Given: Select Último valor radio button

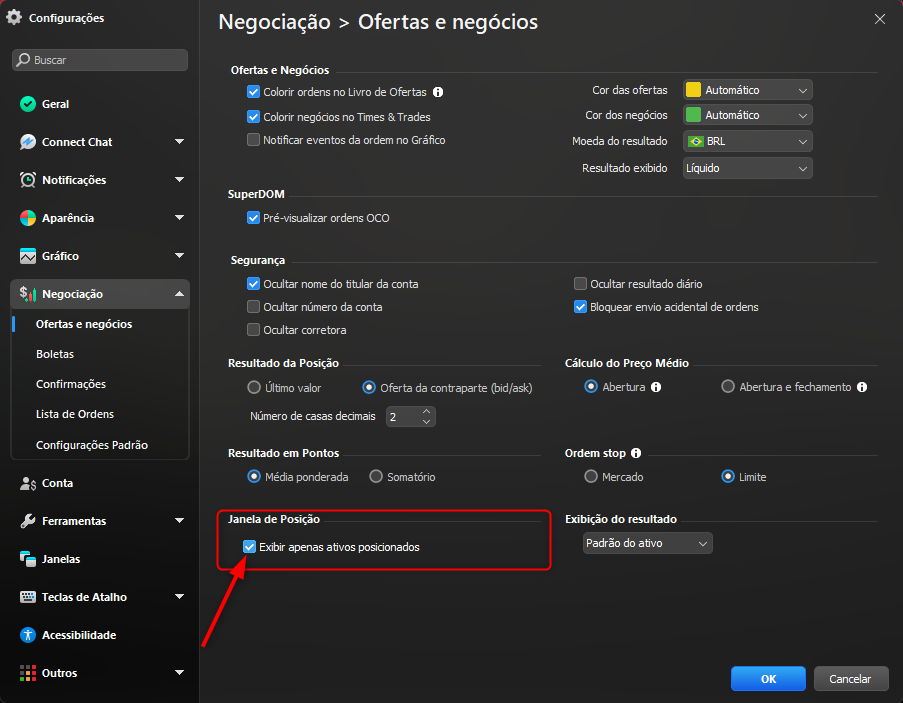Looking at the screenshot, I should click(254, 387).
